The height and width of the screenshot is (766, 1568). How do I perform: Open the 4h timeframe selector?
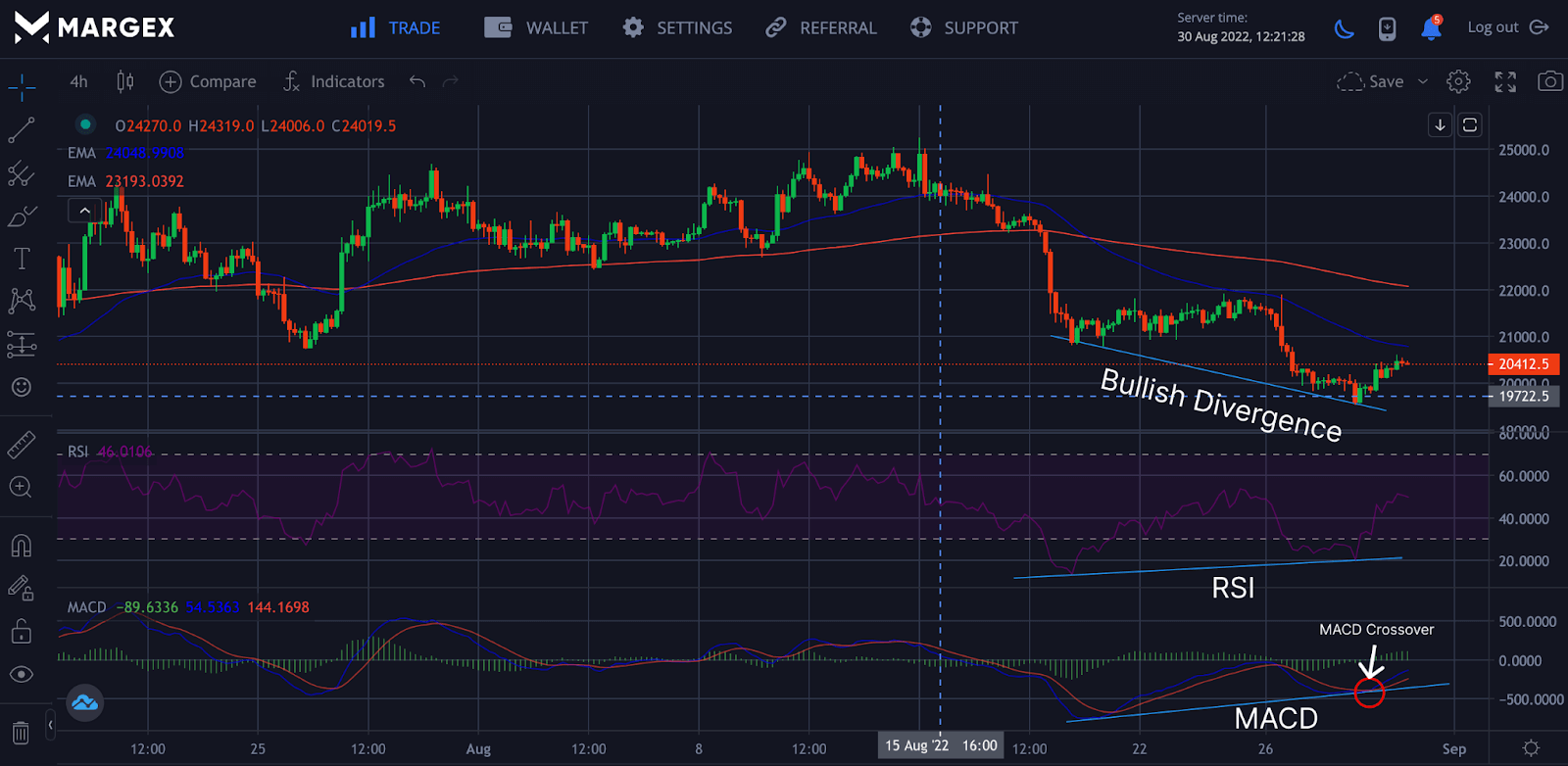[78, 81]
